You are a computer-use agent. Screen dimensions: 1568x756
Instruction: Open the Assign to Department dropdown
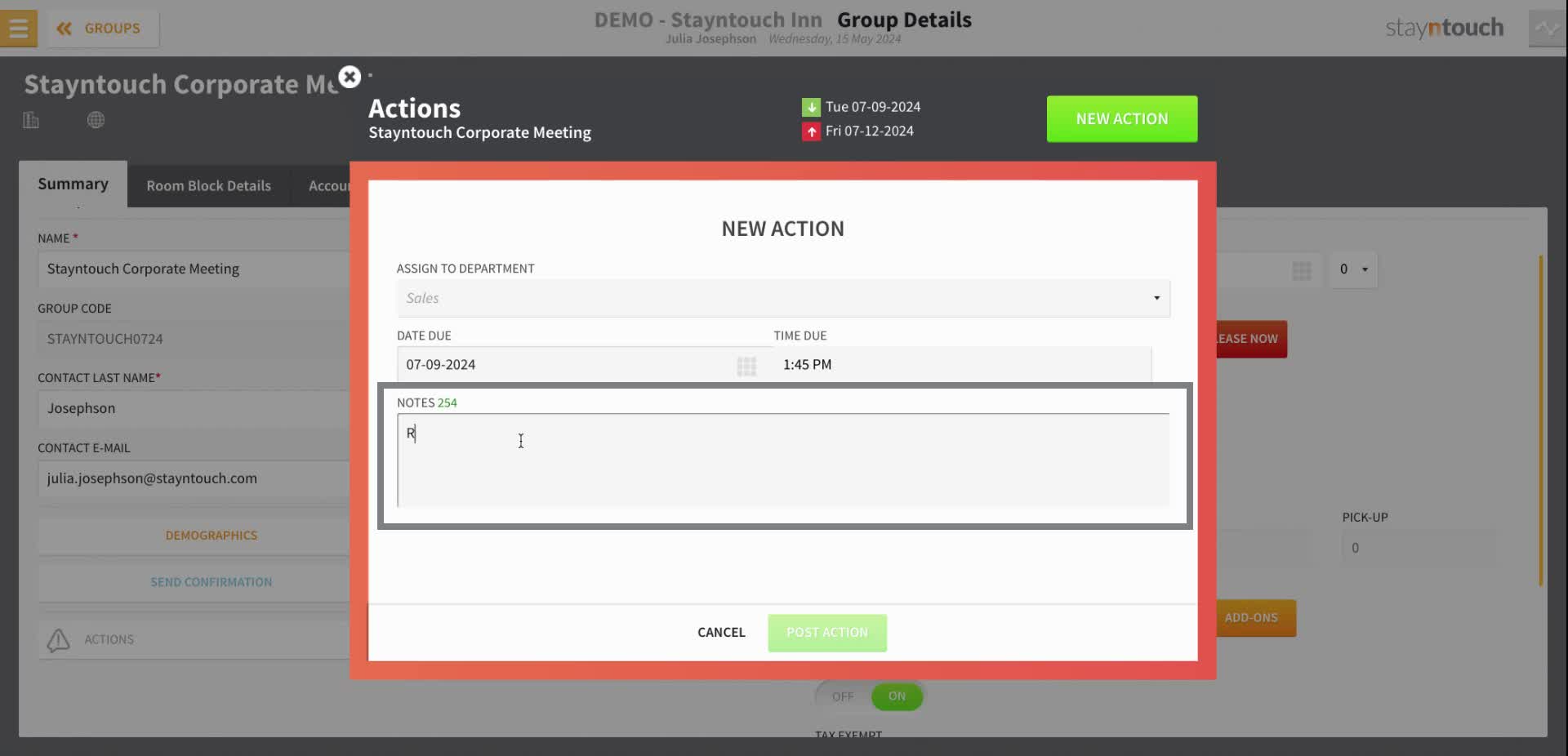[x=782, y=299]
